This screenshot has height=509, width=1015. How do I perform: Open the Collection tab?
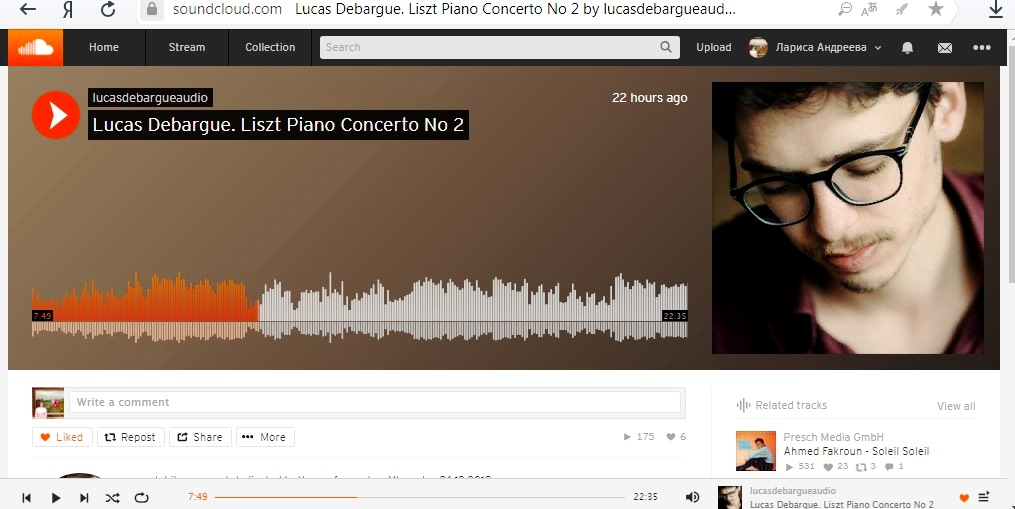point(270,47)
